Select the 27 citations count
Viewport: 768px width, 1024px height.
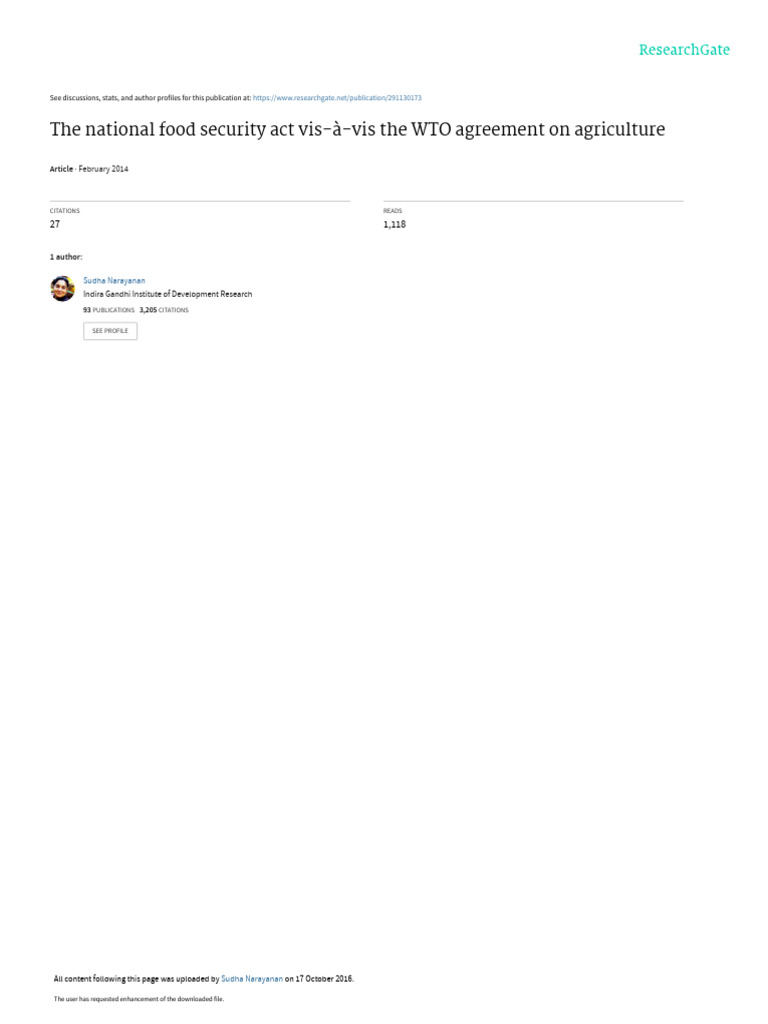click(55, 224)
